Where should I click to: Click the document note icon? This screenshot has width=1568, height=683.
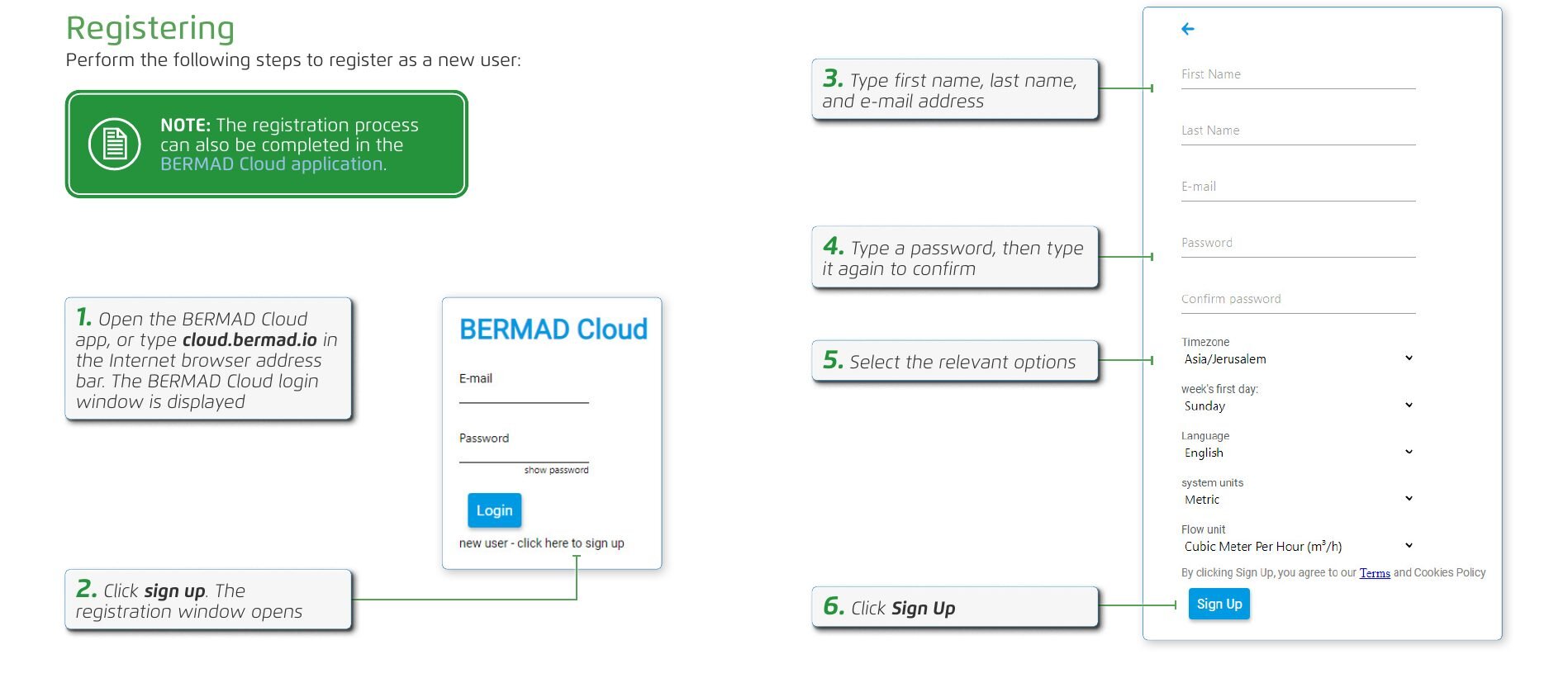coord(115,144)
